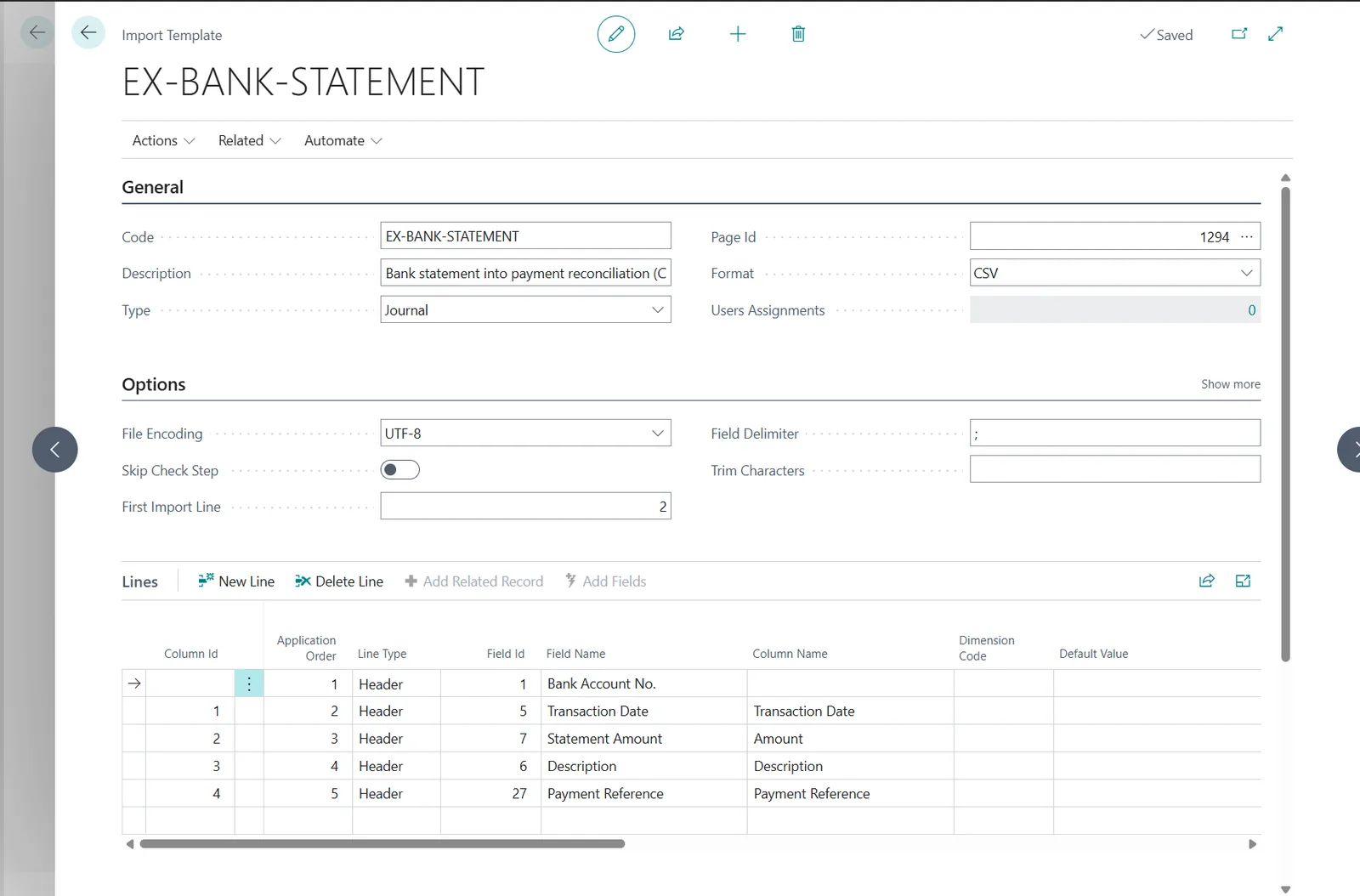Select the Bank Account No. field name cell
The image size is (1360, 896).
tap(644, 683)
